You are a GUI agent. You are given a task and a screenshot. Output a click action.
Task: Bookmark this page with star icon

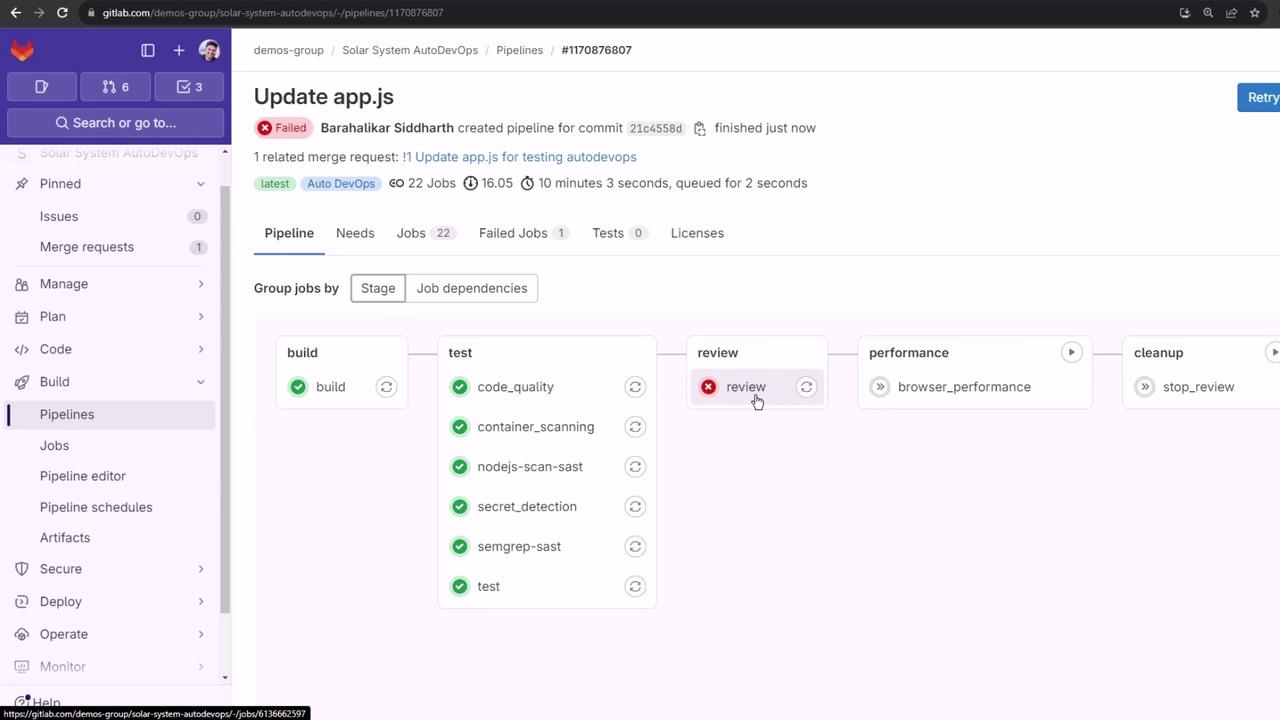click(x=1255, y=13)
